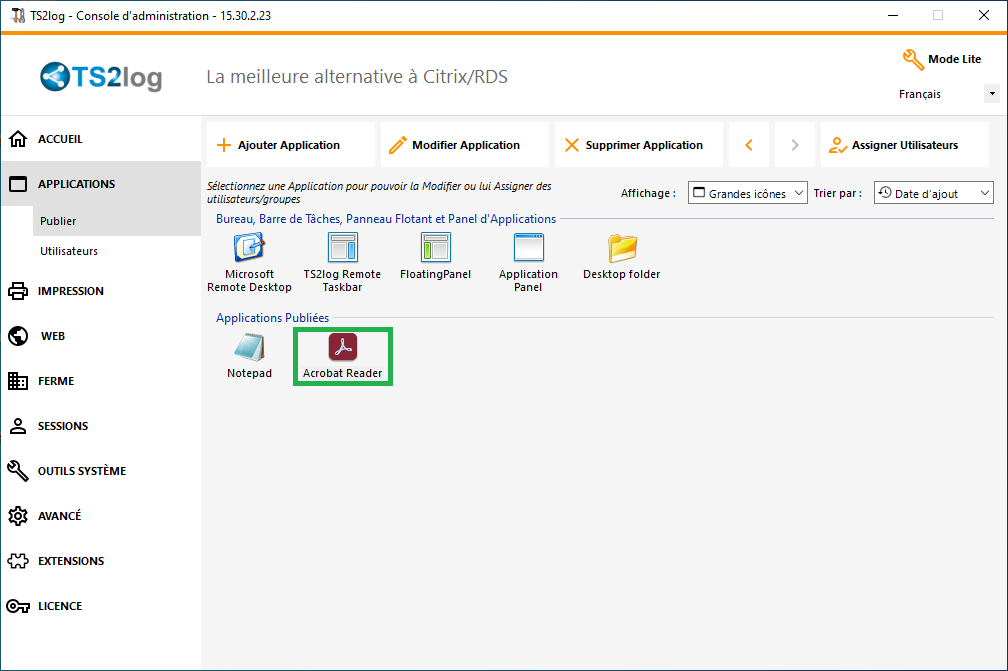1008x671 pixels.
Task: Open the AVANCÉ settings section
Action: (x=101, y=516)
